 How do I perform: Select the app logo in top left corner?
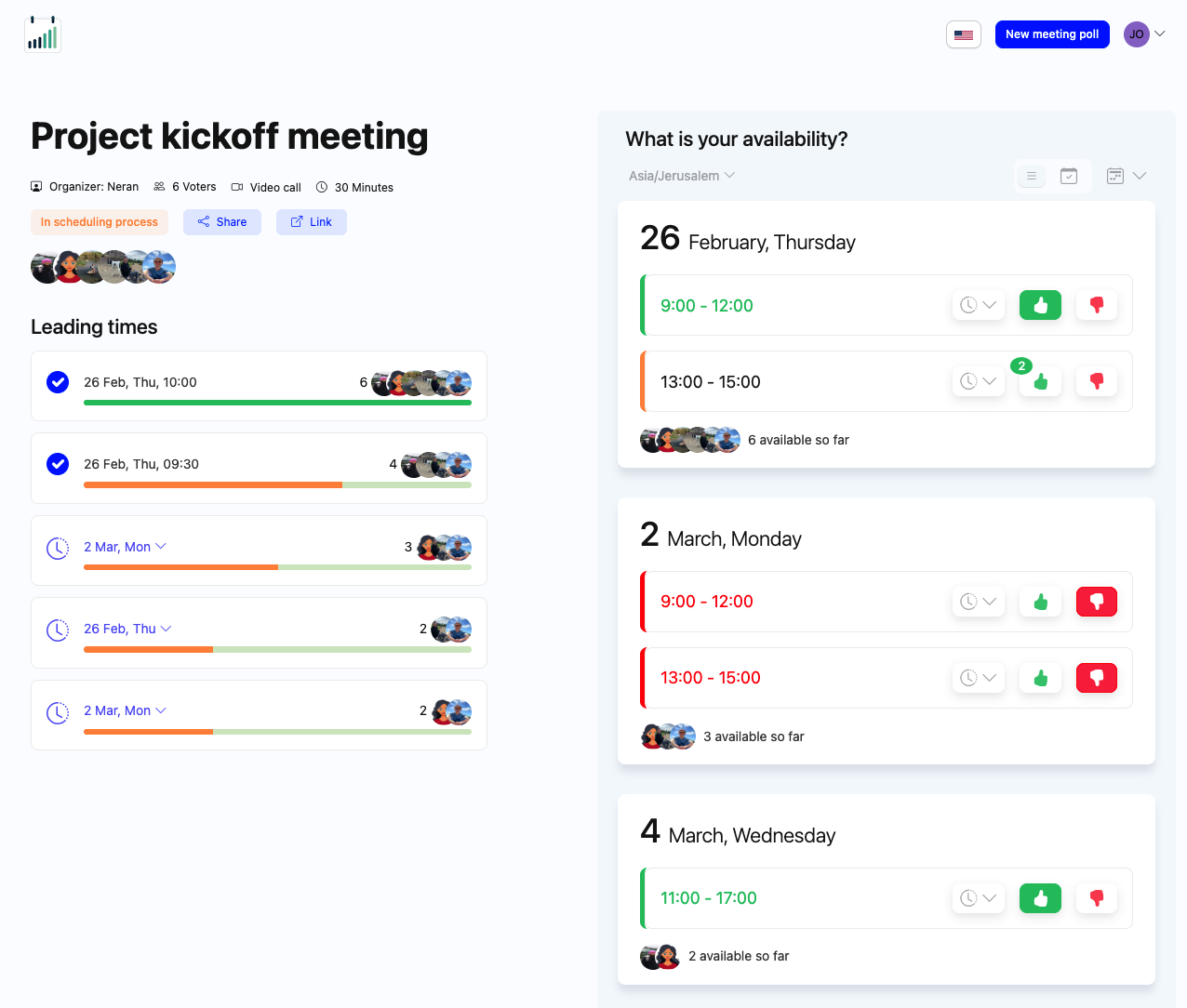(x=42, y=33)
